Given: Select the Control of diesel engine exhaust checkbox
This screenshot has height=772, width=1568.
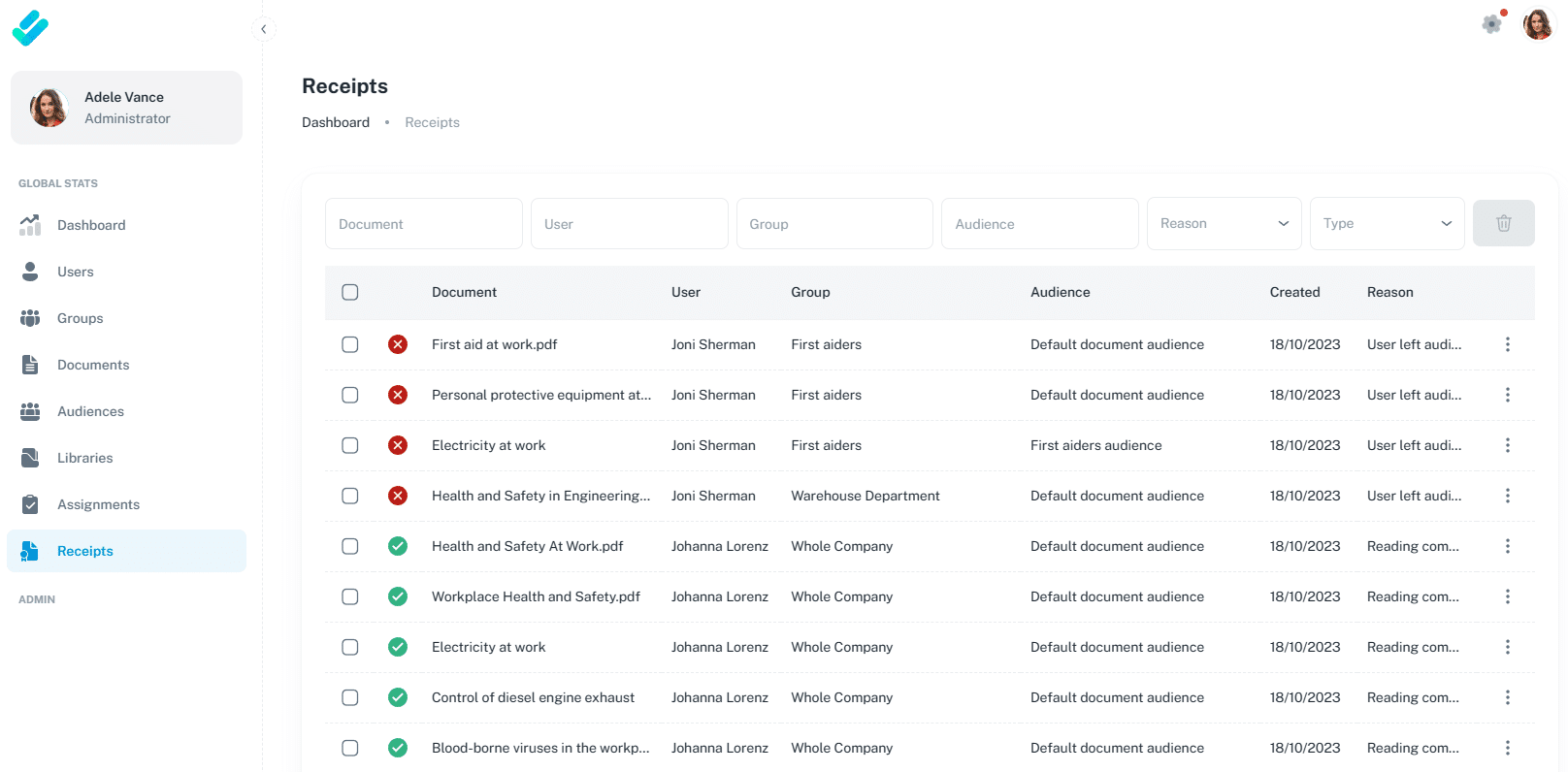Looking at the screenshot, I should click(x=350, y=697).
